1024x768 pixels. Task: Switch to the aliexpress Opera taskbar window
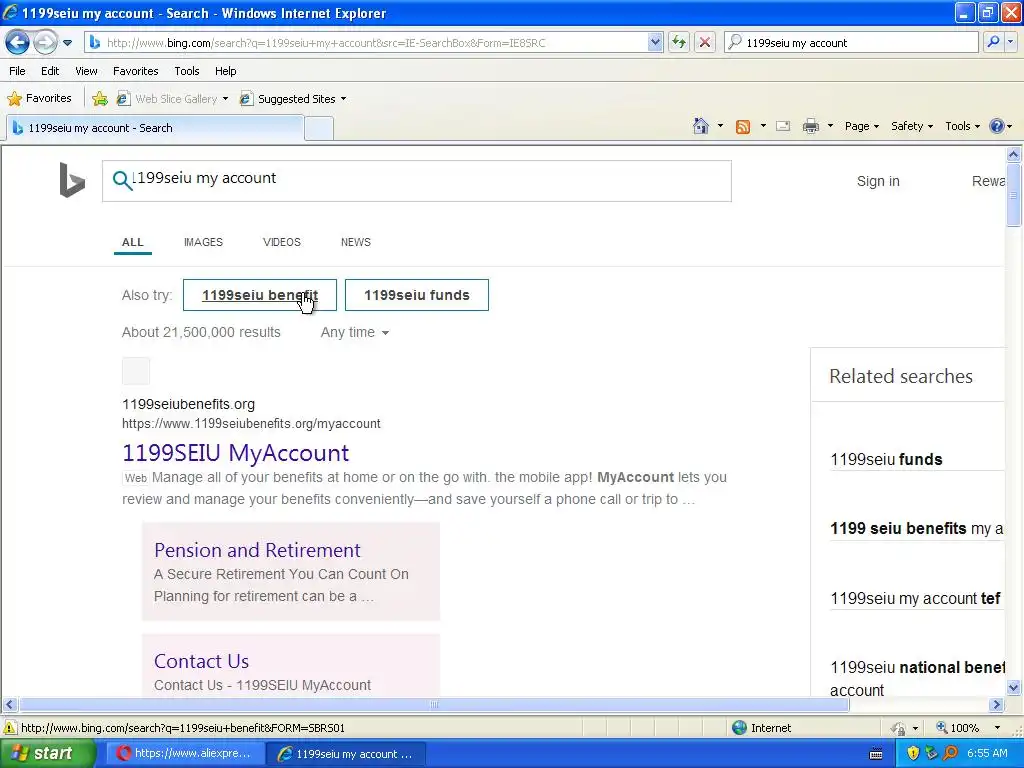[184, 753]
